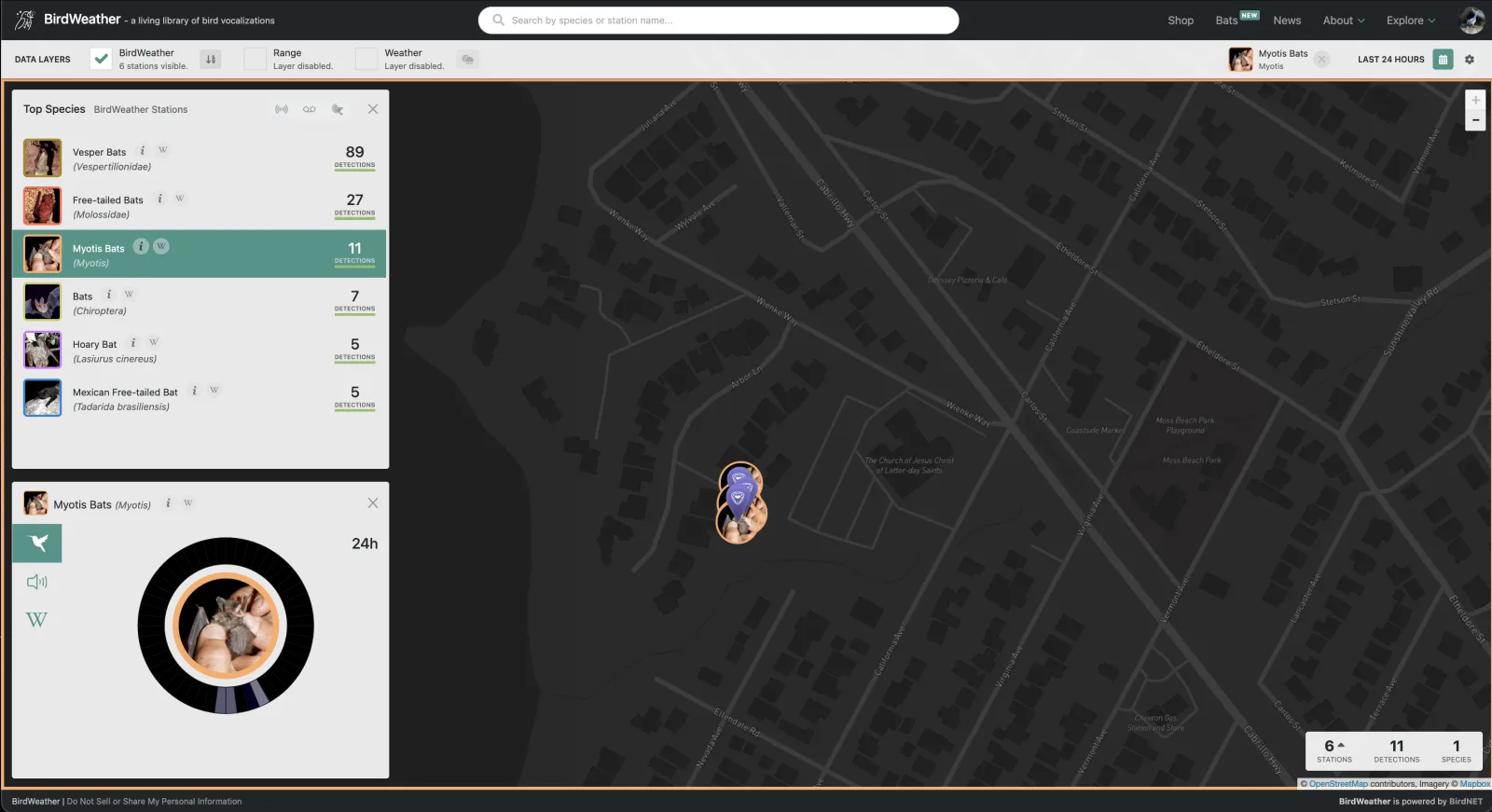1492x812 pixels.
Task: Open the Bats NEW page
Action: coord(1236,20)
